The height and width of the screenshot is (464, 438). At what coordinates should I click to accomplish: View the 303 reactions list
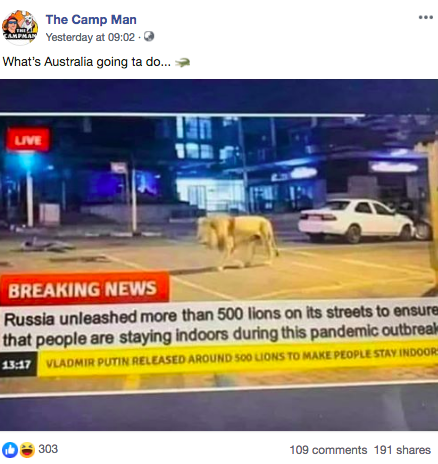pos(48,449)
